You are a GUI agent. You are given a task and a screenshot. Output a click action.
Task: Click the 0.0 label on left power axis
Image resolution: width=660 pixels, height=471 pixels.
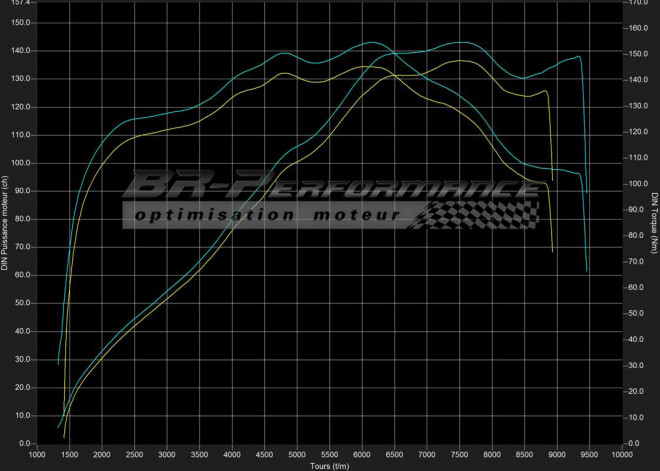25,443
